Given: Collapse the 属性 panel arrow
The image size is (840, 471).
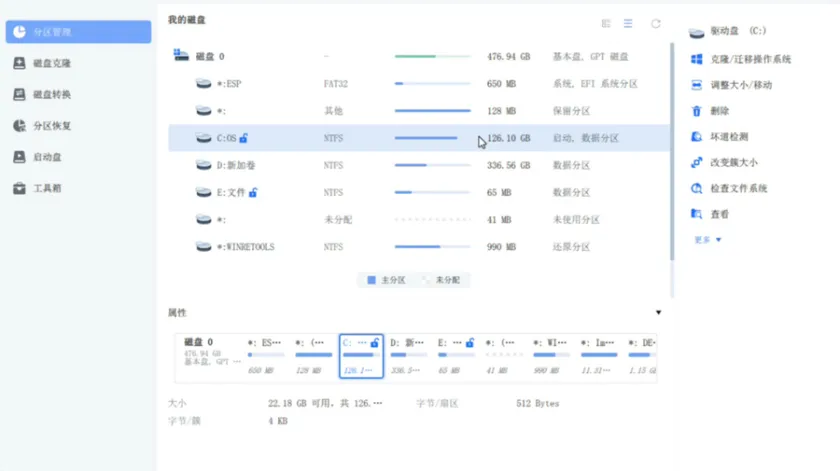Looking at the screenshot, I should point(658,312).
